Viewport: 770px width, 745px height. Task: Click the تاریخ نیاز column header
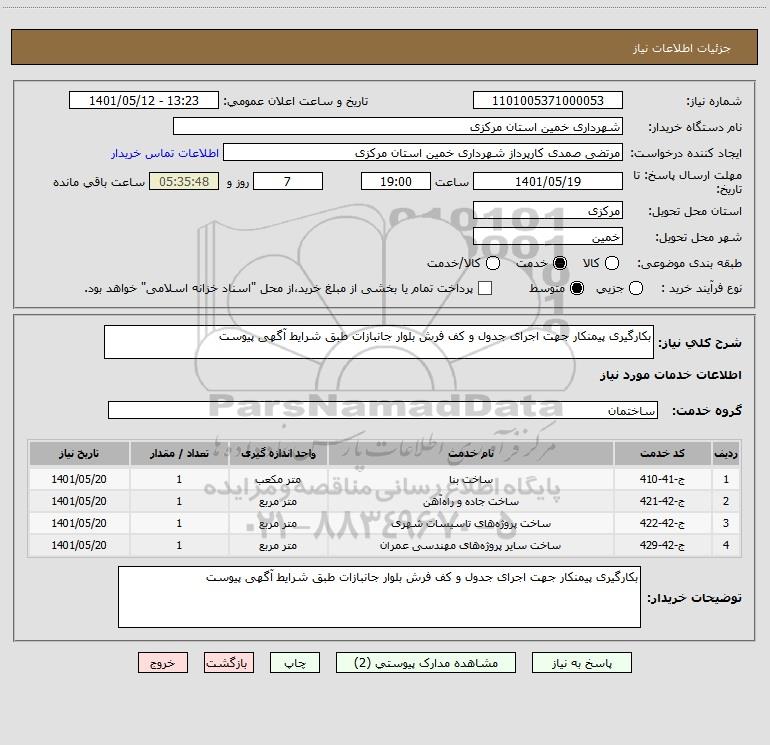(x=79, y=453)
